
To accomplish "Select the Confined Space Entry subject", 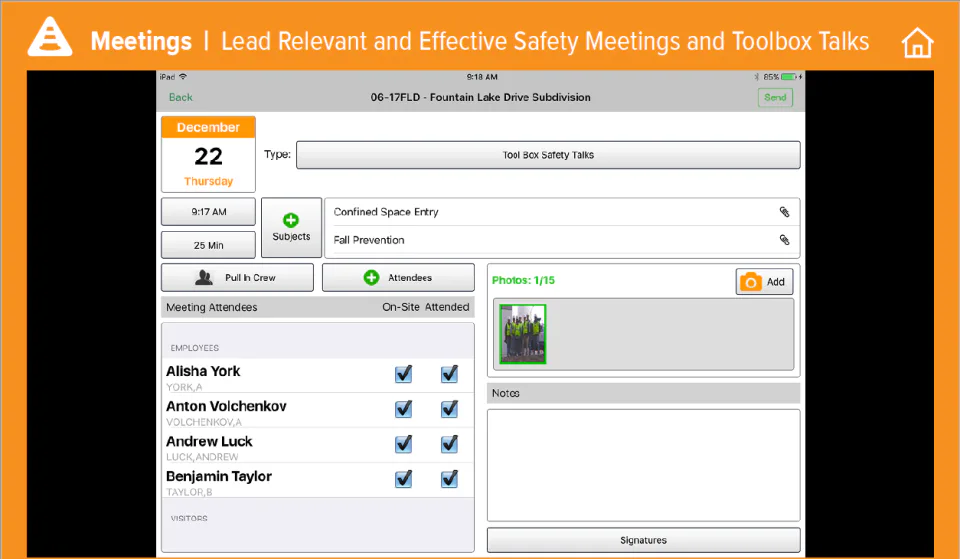I will click(561, 212).
